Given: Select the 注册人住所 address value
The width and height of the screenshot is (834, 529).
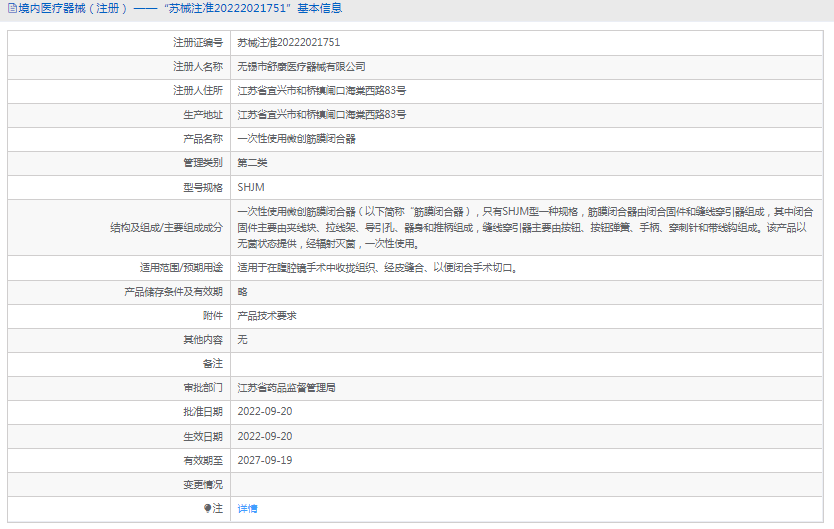Looking at the screenshot, I should point(321,90).
